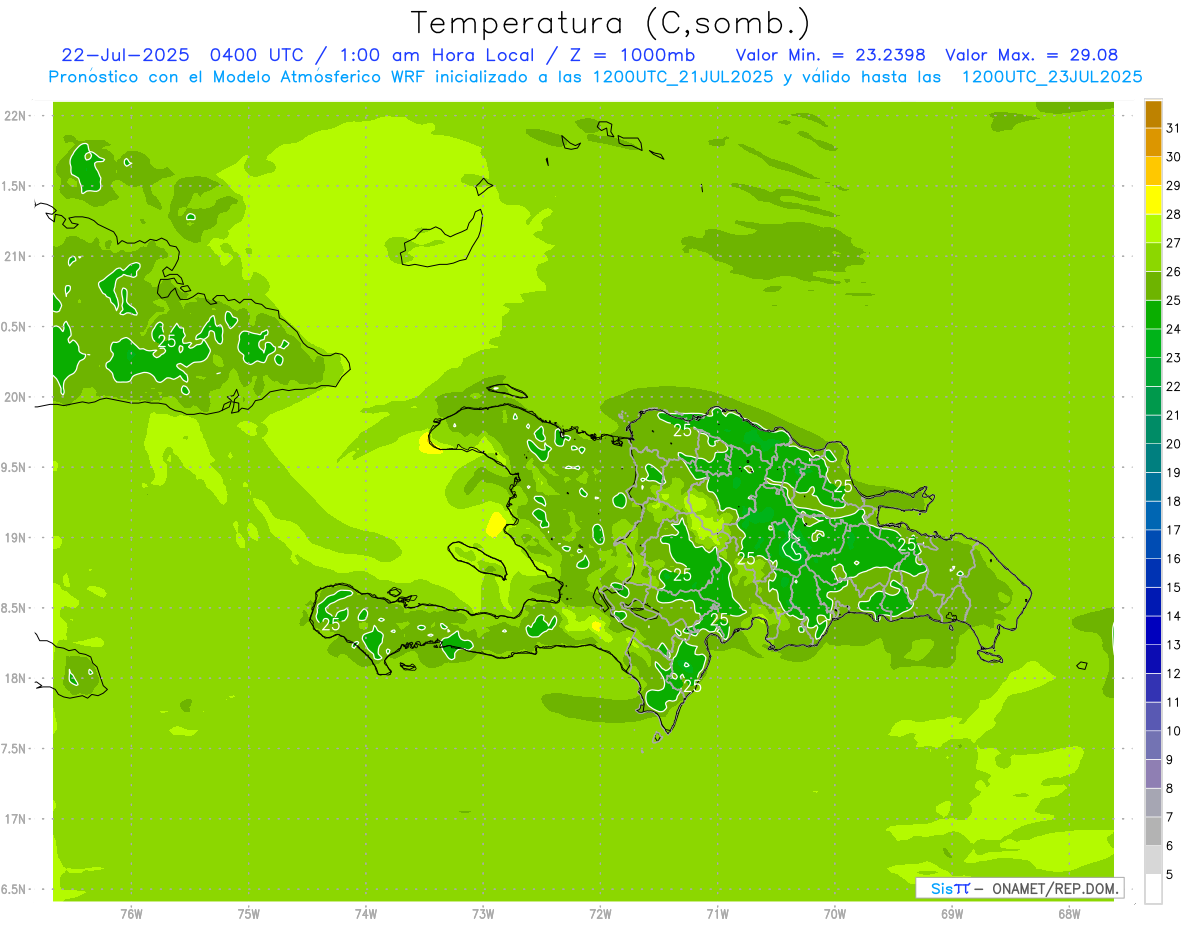
Task: Click legend value "27"
Action: coord(1174,244)
